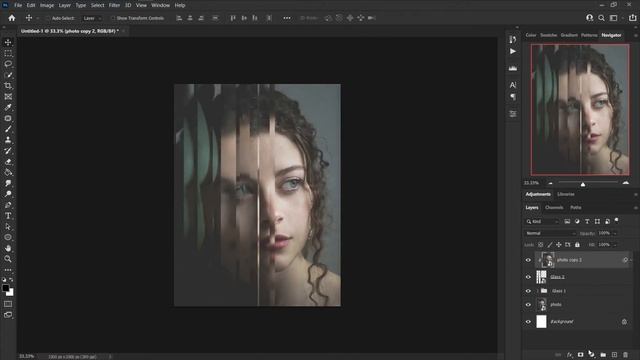Screen dimensions: 640x360
Task: Select the Pen tool
Action: point(8,205)
